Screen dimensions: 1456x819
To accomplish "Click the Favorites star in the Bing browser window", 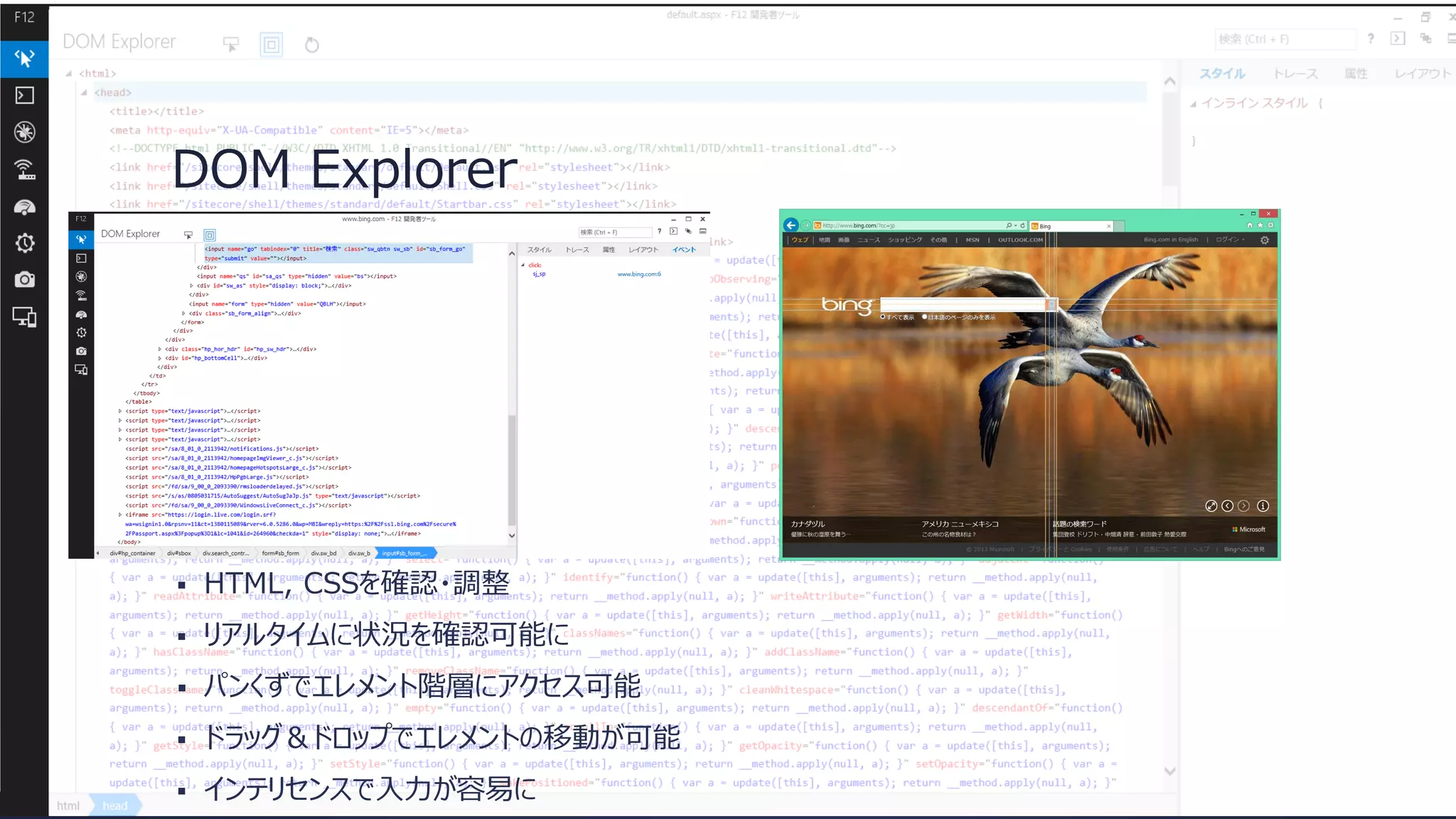I will (x=1260, y=225).
